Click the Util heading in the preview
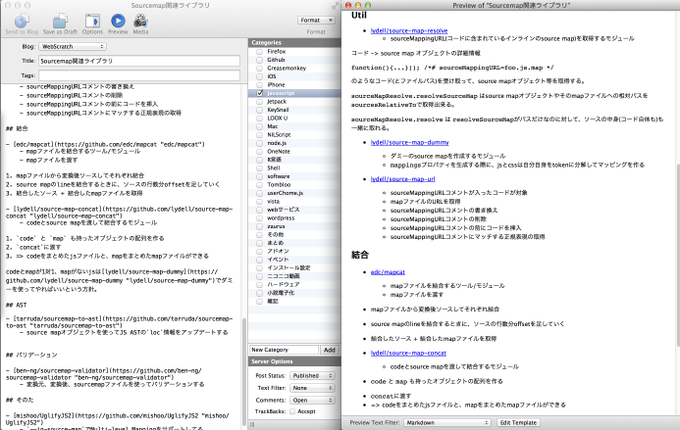The height and width of the screenshot is (430, 680). (359, 16)
